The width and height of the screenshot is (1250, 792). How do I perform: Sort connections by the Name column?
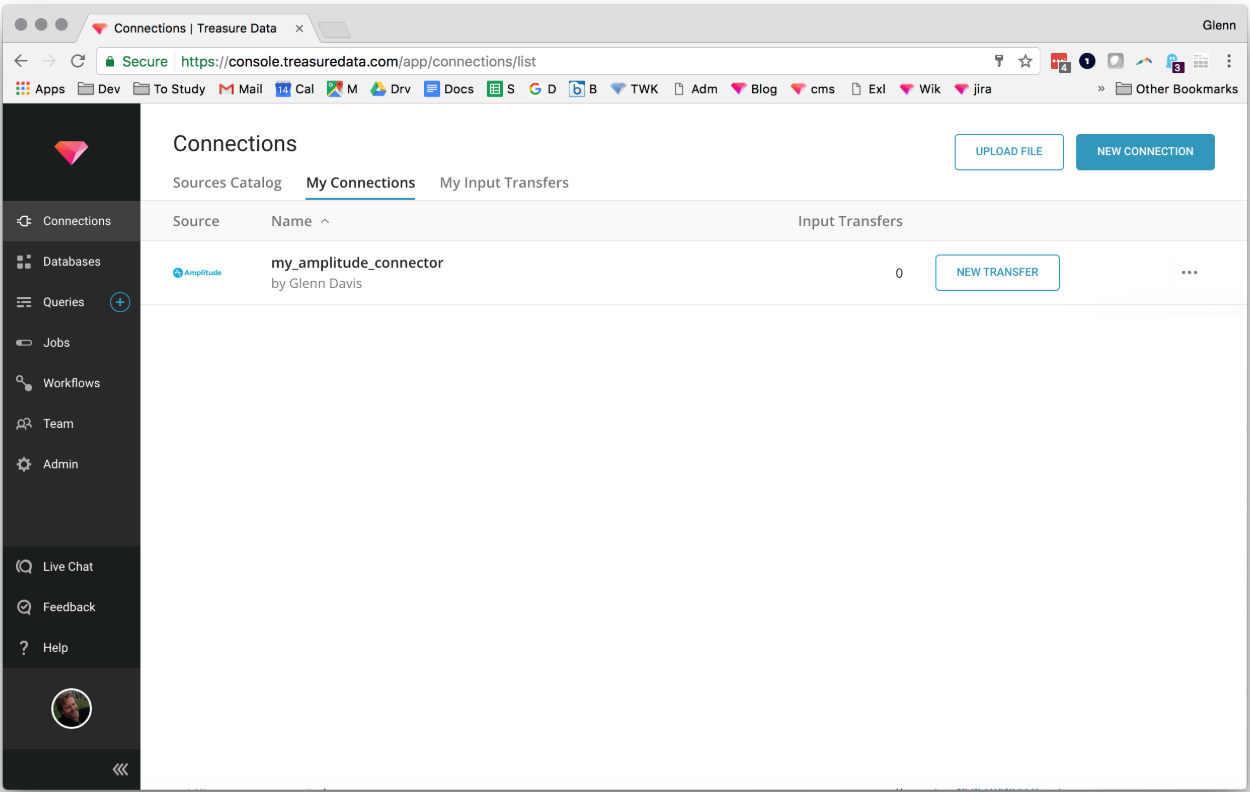pos(292,221)
